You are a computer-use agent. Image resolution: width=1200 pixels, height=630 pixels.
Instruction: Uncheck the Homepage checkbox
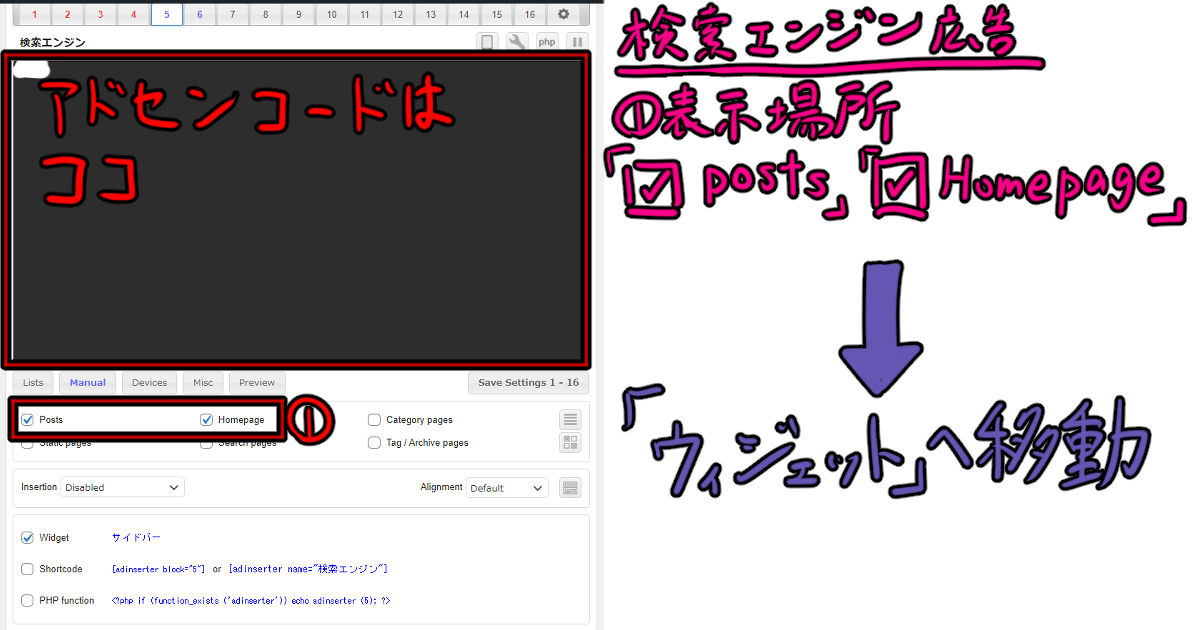click(x=206, y=419)
